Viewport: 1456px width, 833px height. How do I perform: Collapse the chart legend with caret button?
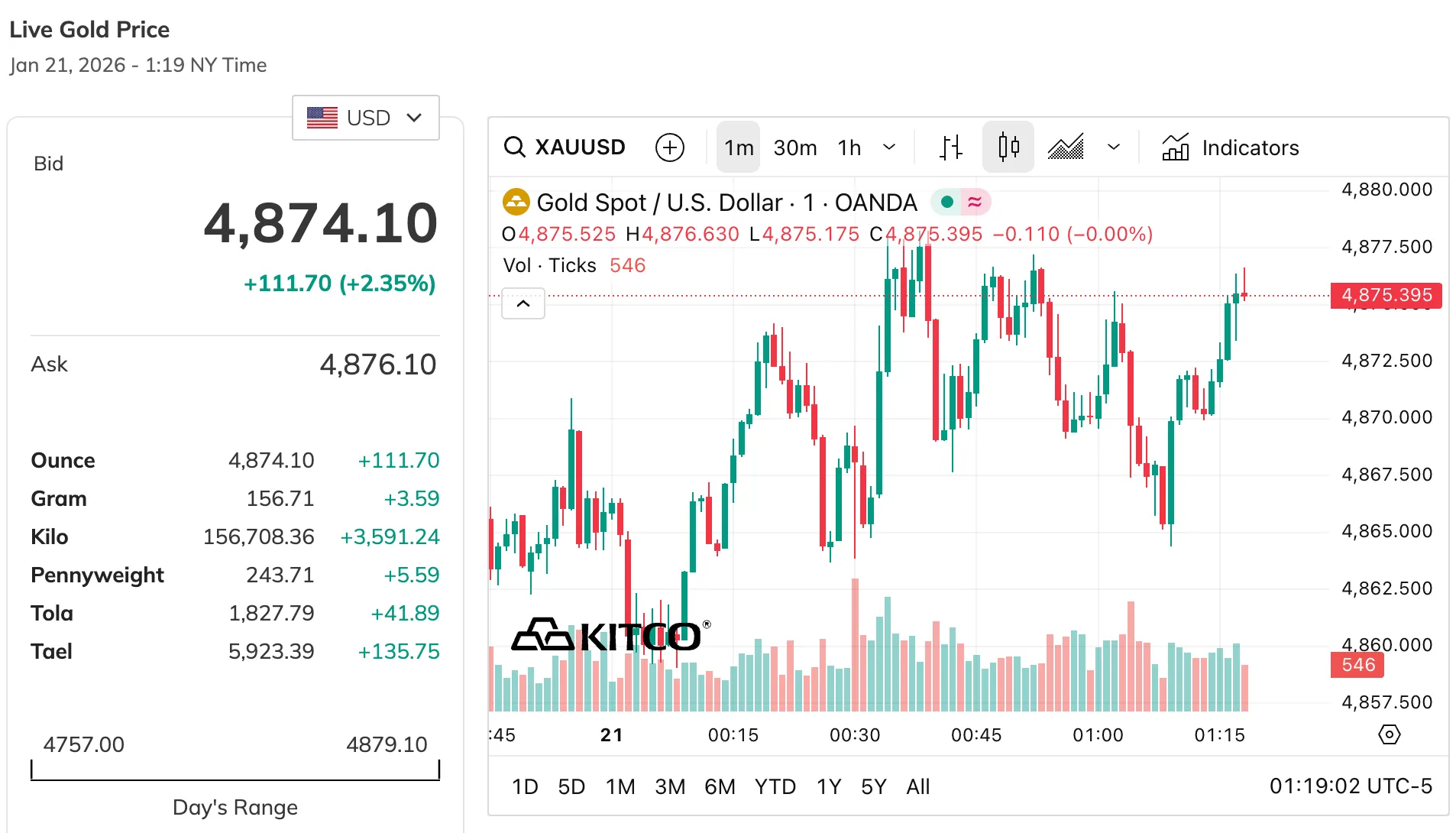point(523,304)
